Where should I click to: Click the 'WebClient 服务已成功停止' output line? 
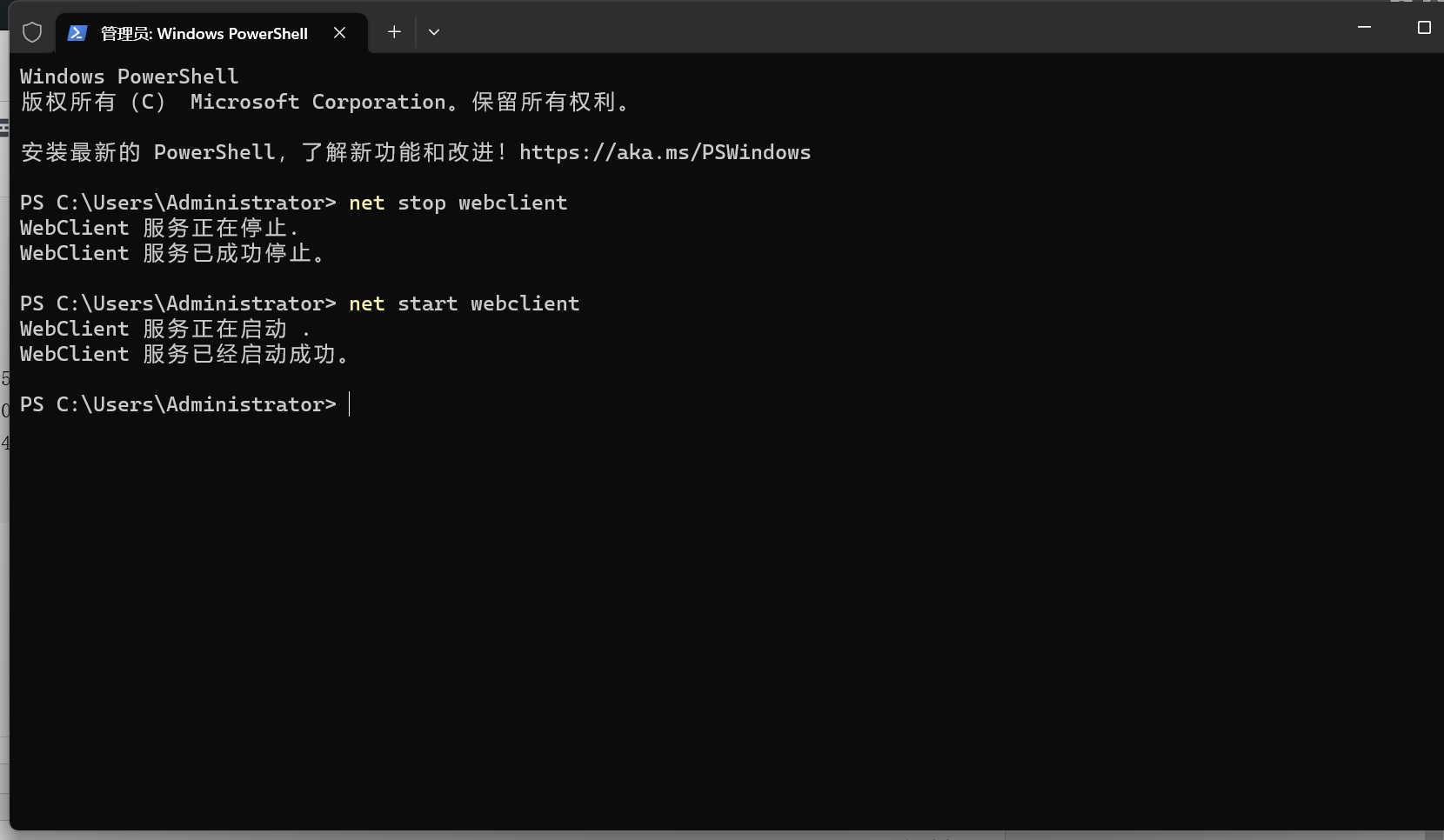172,253
